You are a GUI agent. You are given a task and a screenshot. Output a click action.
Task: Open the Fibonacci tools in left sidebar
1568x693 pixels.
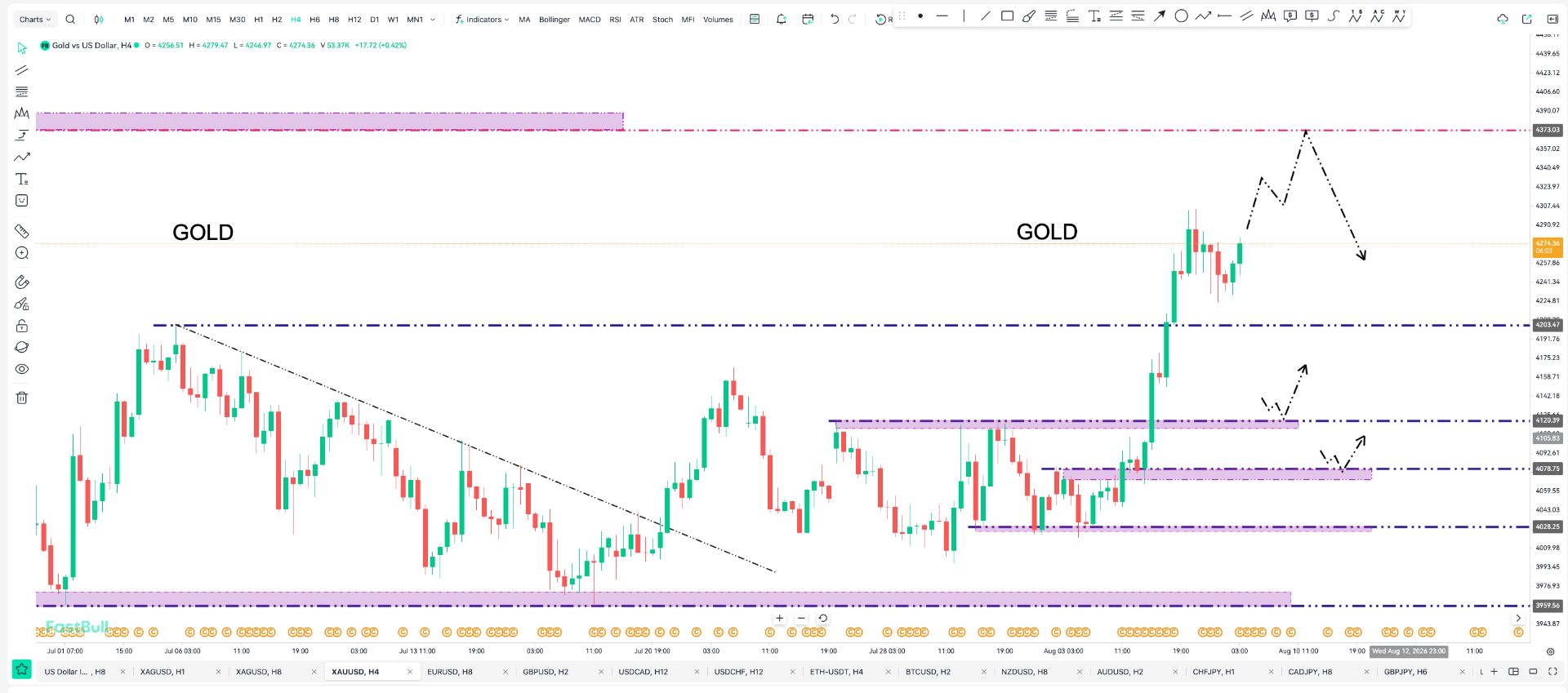coord(22,91)
